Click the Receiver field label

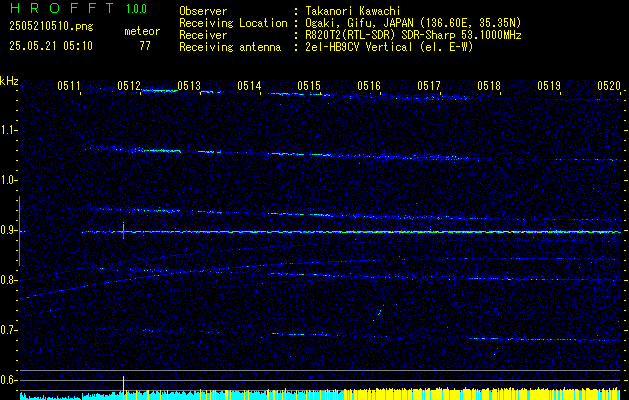(203, 35)
